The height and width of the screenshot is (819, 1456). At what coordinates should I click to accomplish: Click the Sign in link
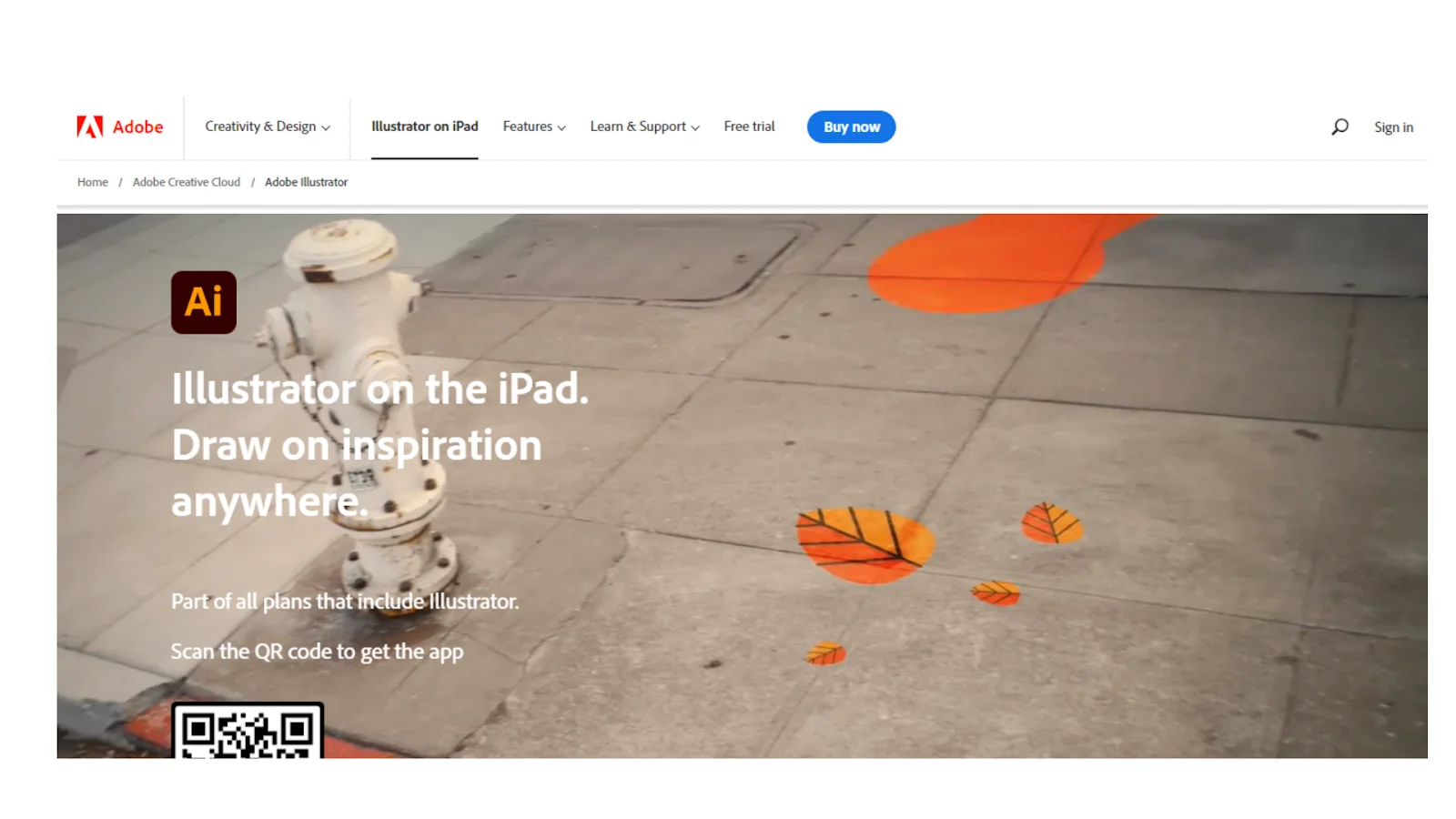1393,127
